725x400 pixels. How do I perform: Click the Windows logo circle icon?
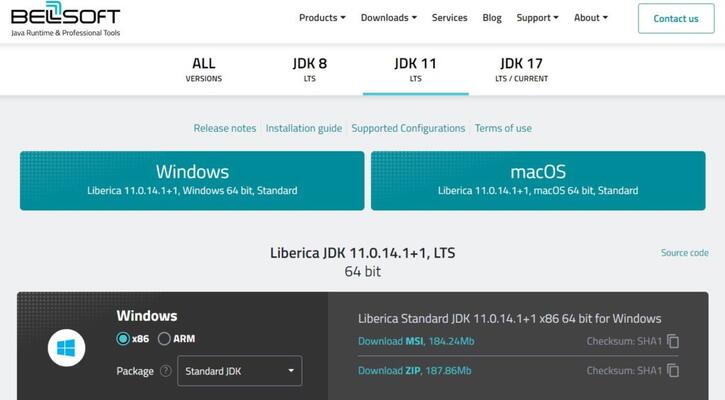point(67,349)
